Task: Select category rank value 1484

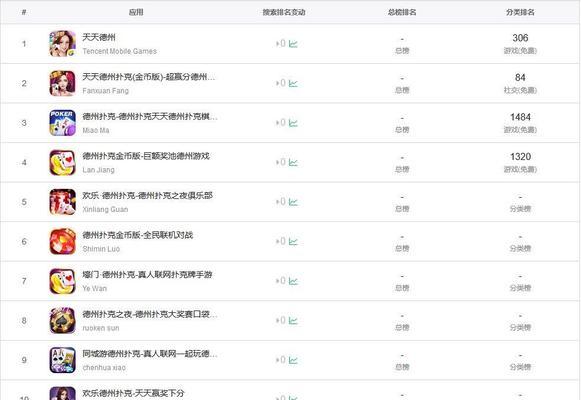Action: tap(520, 117)
